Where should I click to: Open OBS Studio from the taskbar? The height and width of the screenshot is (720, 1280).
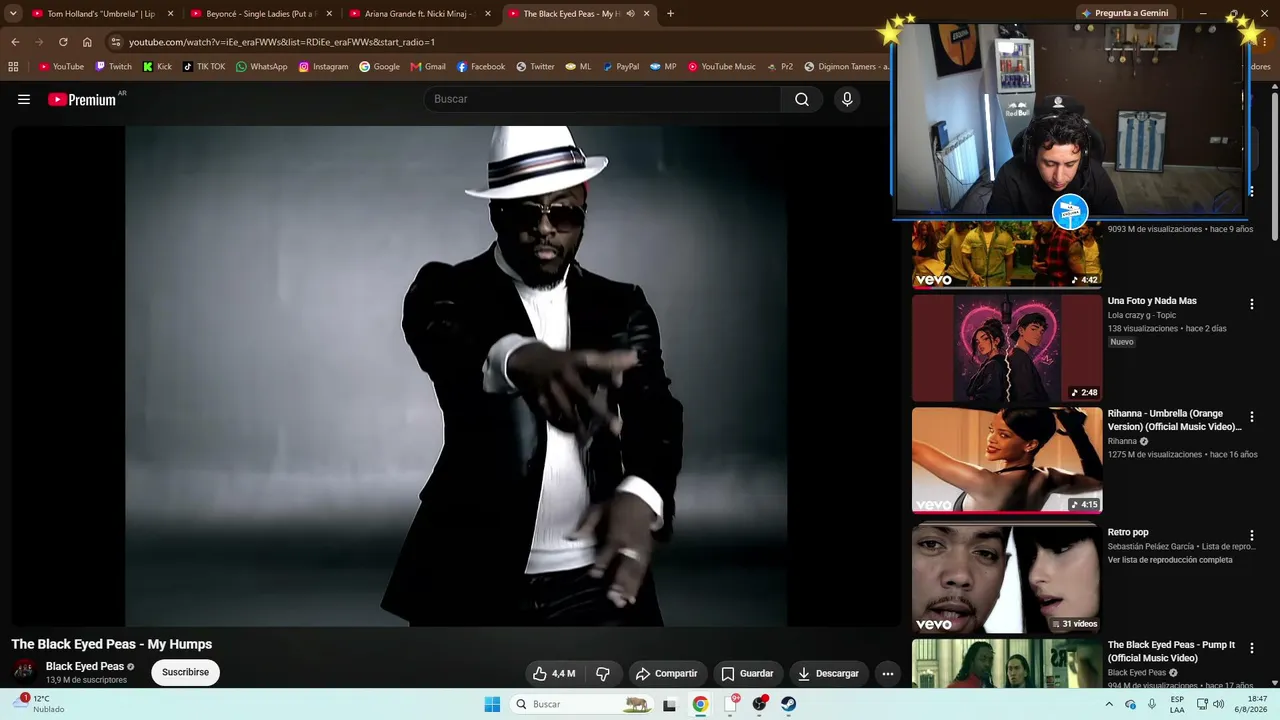759,704
